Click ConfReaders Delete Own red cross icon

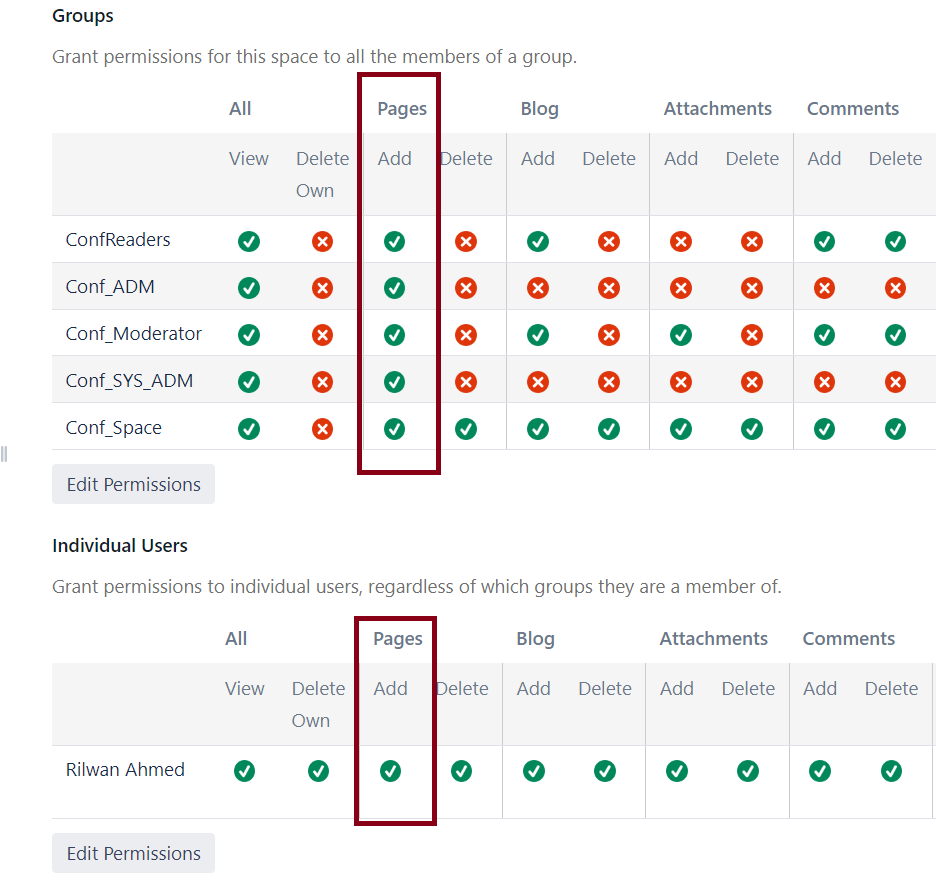(322, 241)
